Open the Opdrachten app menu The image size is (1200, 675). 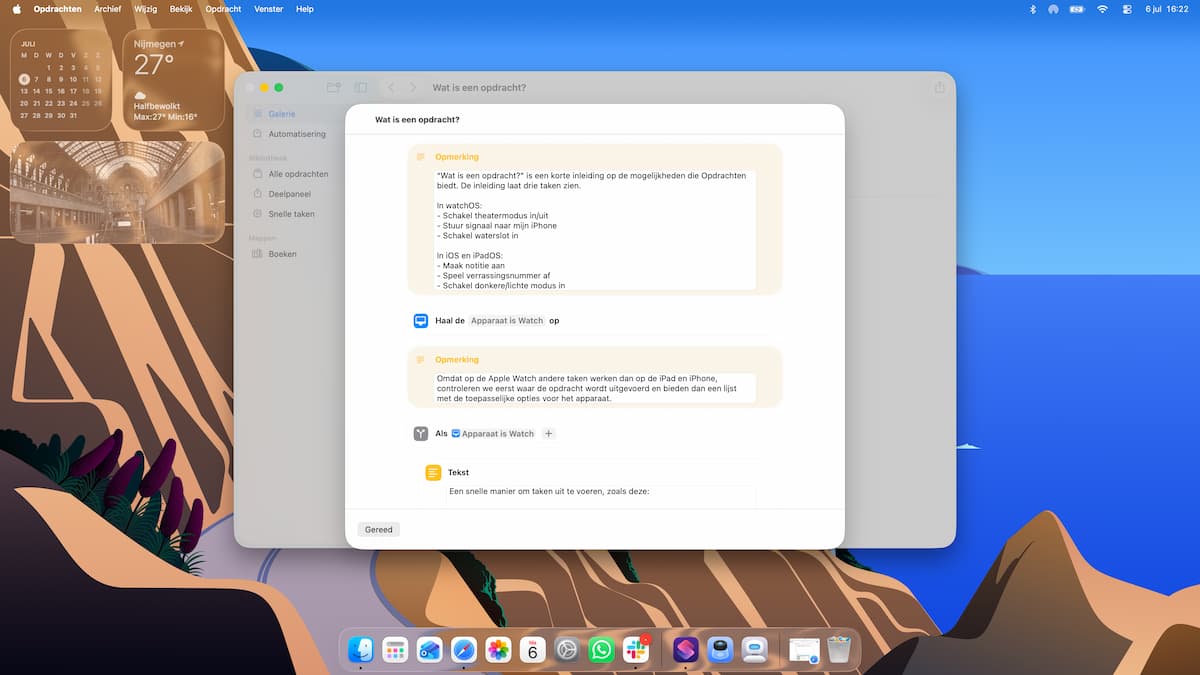(x=58, y=9)
